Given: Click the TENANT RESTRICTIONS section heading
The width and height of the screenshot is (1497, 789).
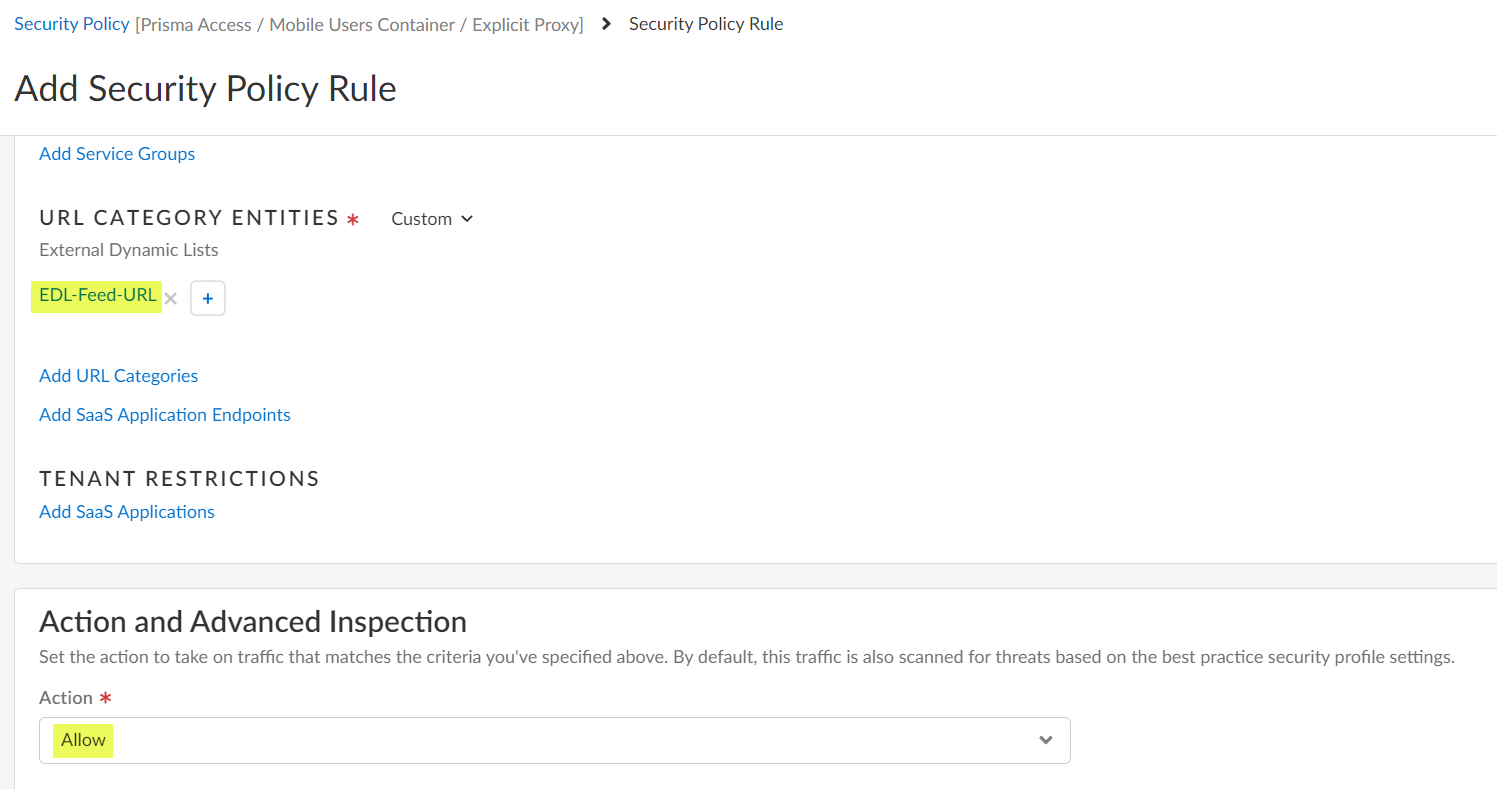Looking at the screenshot, I should click(179, 478).
